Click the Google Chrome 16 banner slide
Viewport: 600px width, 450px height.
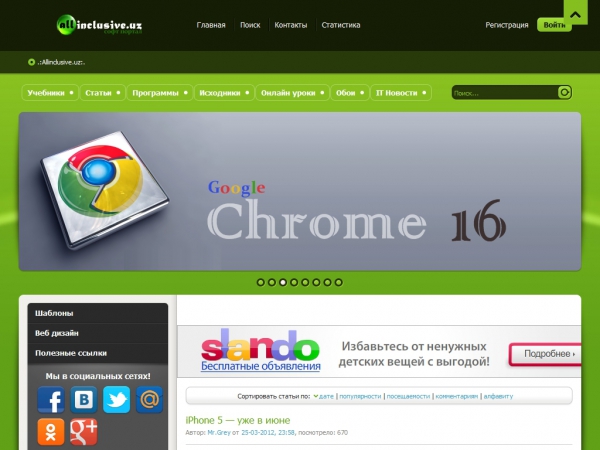tap(300, 191)
